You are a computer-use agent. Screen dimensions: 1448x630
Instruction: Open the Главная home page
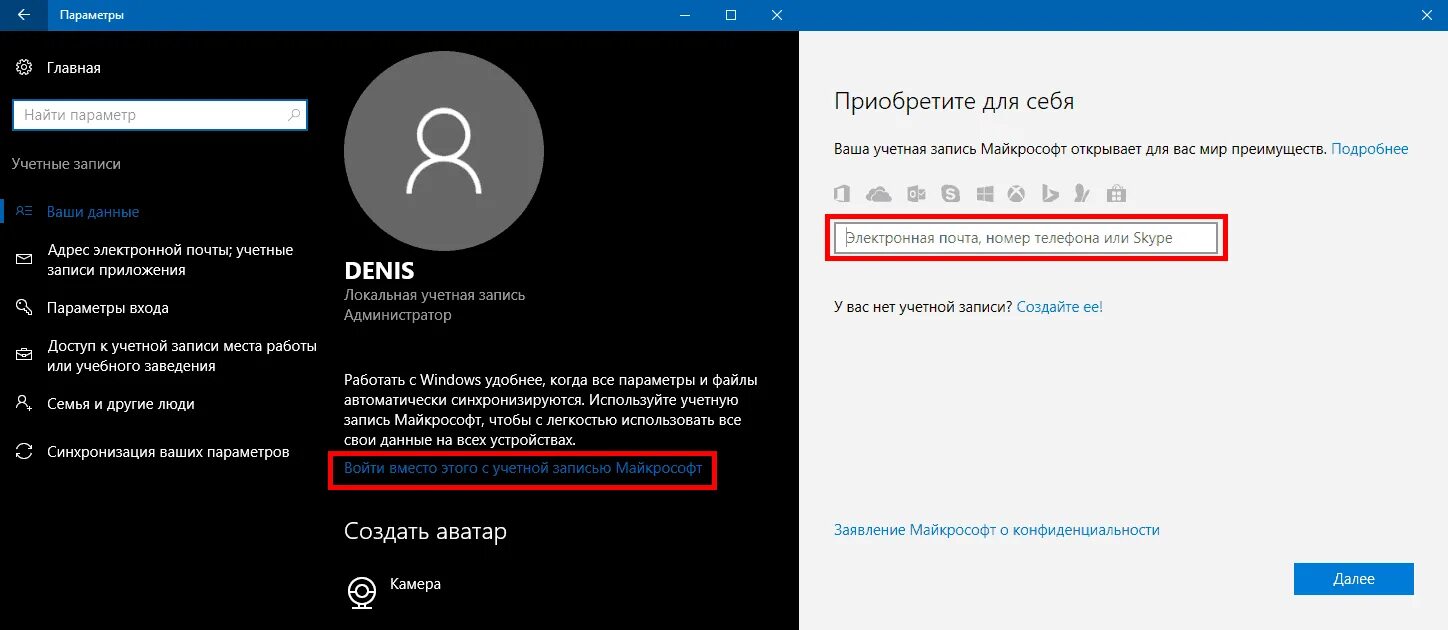pos(74,68)
